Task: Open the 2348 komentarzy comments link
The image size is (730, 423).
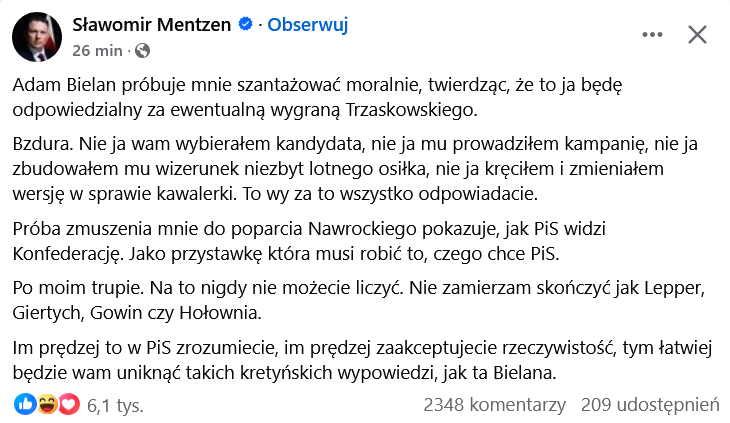Action: click(x=495, y=405)
